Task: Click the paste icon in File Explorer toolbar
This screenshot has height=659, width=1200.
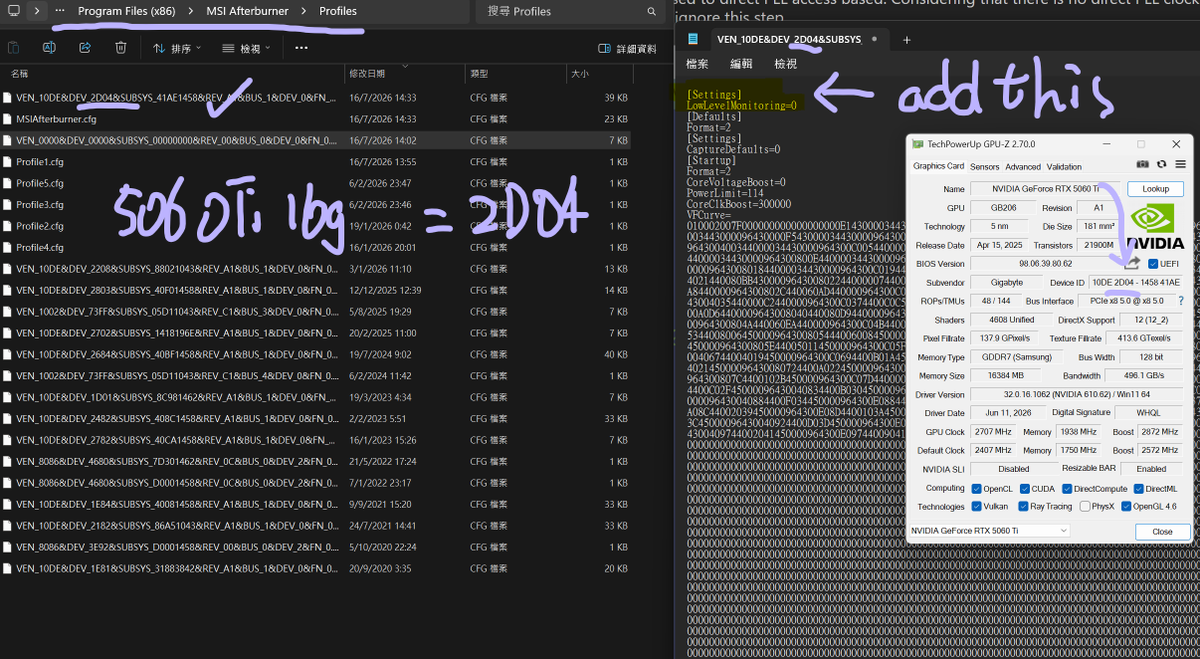Action: [14, 48]
